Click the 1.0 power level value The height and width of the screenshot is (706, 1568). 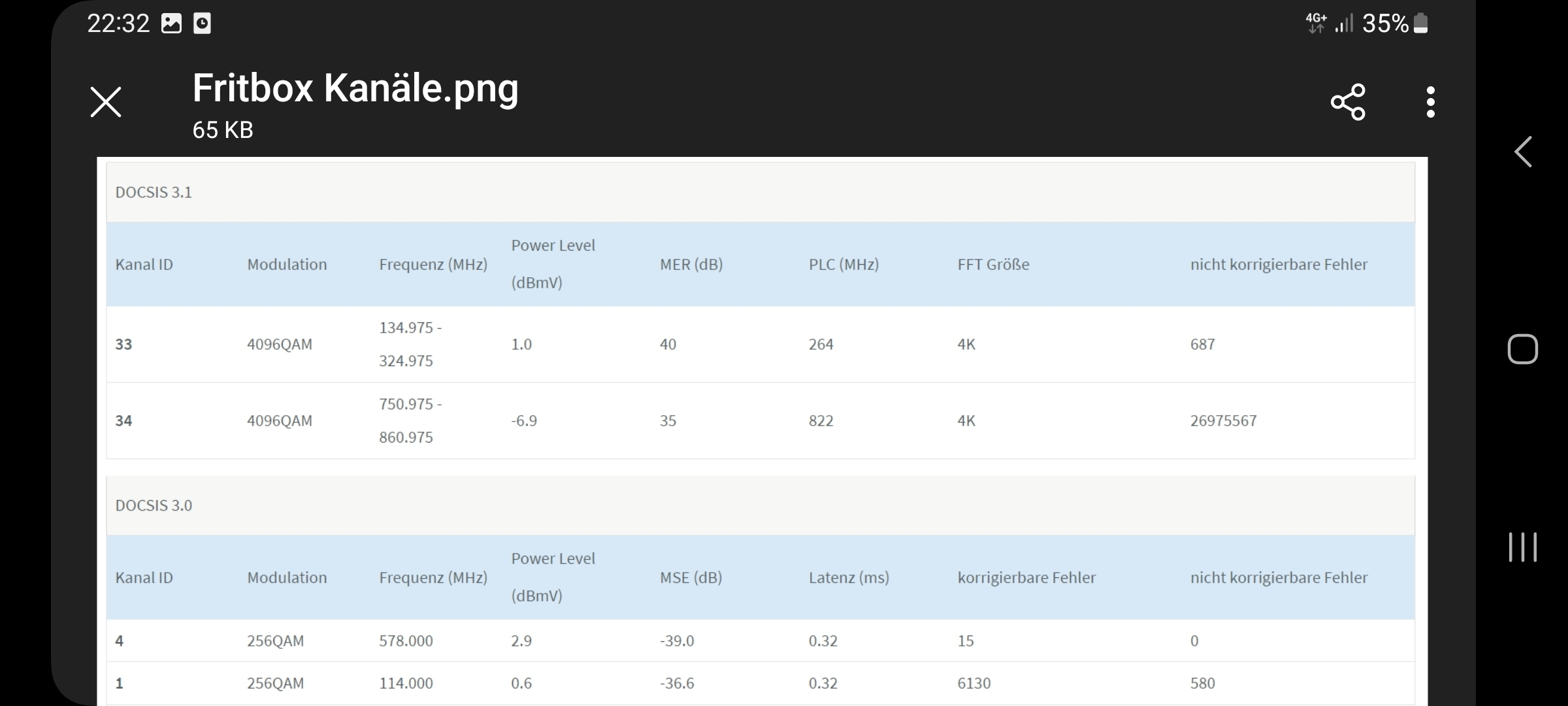pyautogui.click(x=521, y=345)
